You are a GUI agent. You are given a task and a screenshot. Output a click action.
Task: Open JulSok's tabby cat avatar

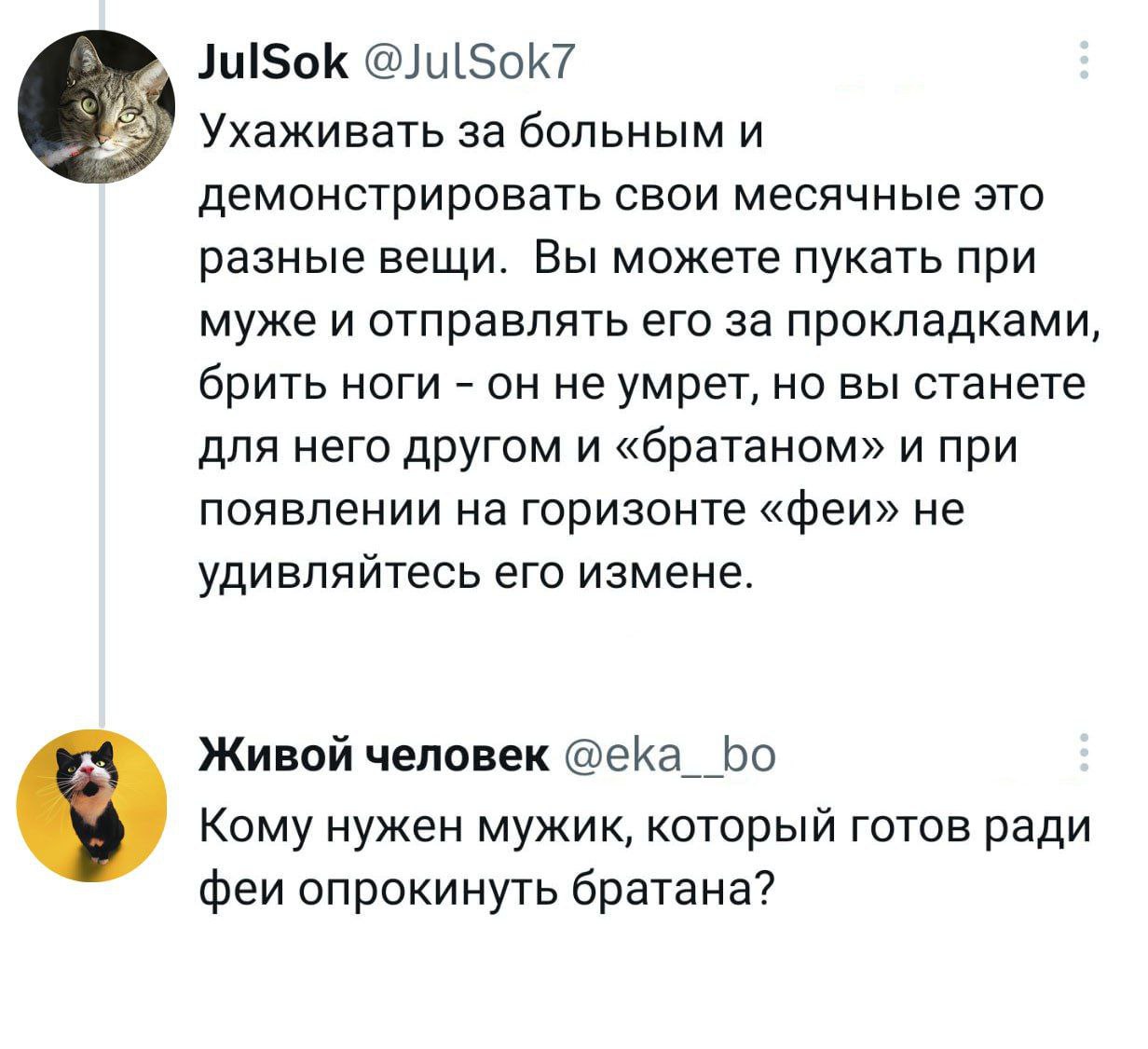pyautogui.click(x=97, y=105)
